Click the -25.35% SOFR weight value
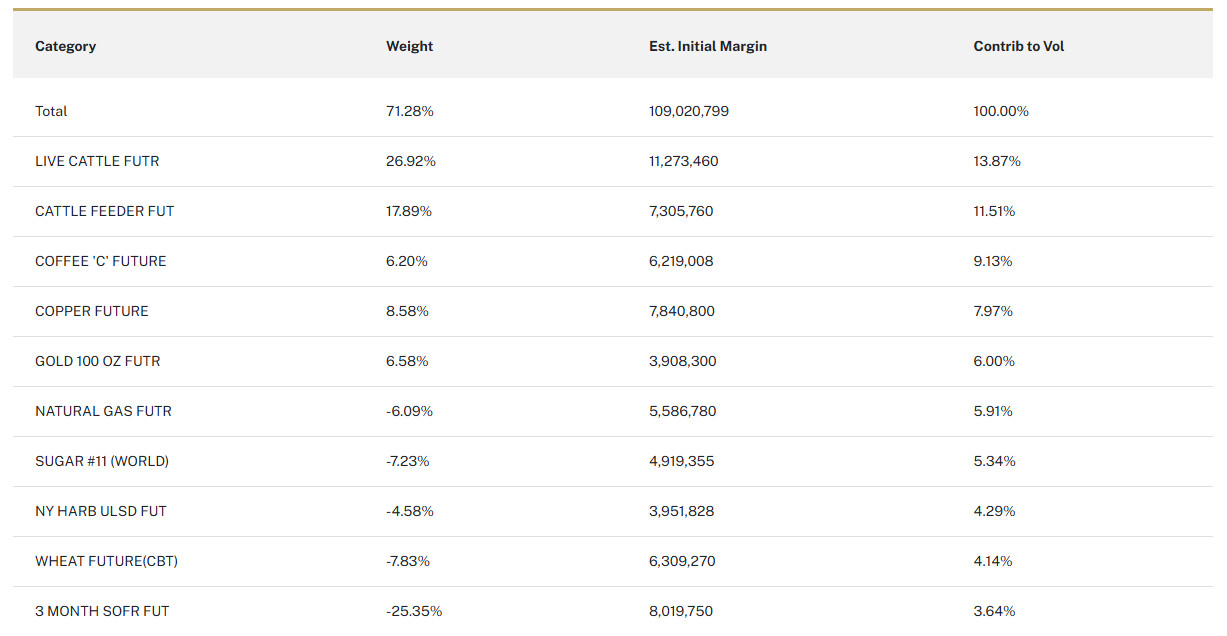This screenshot has height=636, width=1227. click(413, 611)
